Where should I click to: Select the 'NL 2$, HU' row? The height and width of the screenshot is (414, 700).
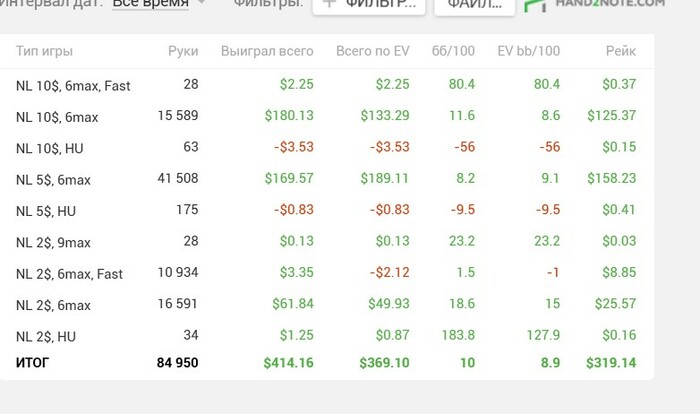[x=327, y=335]
